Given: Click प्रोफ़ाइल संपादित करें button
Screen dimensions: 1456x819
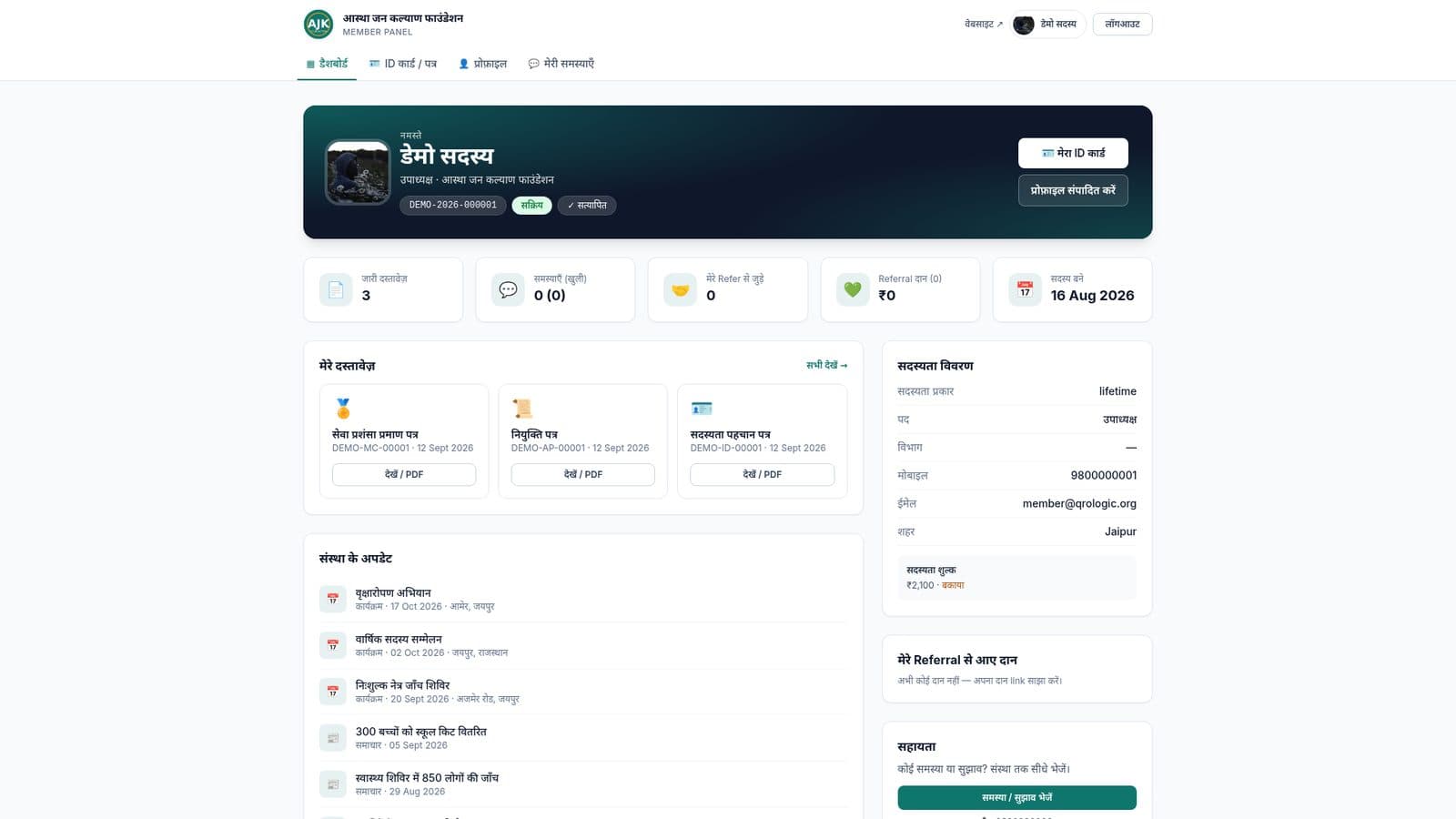Looking at the screenshot, I should (x=1073, y=190).
